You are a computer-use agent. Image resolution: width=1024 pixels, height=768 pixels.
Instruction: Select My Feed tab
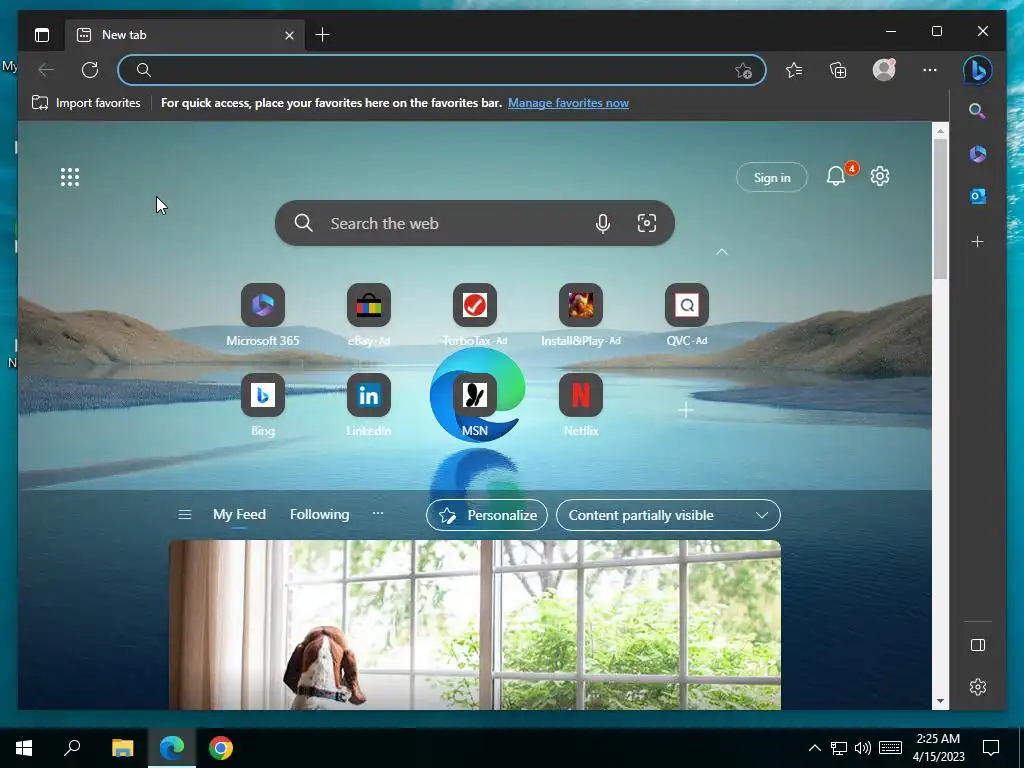click(x=239, y=515)
